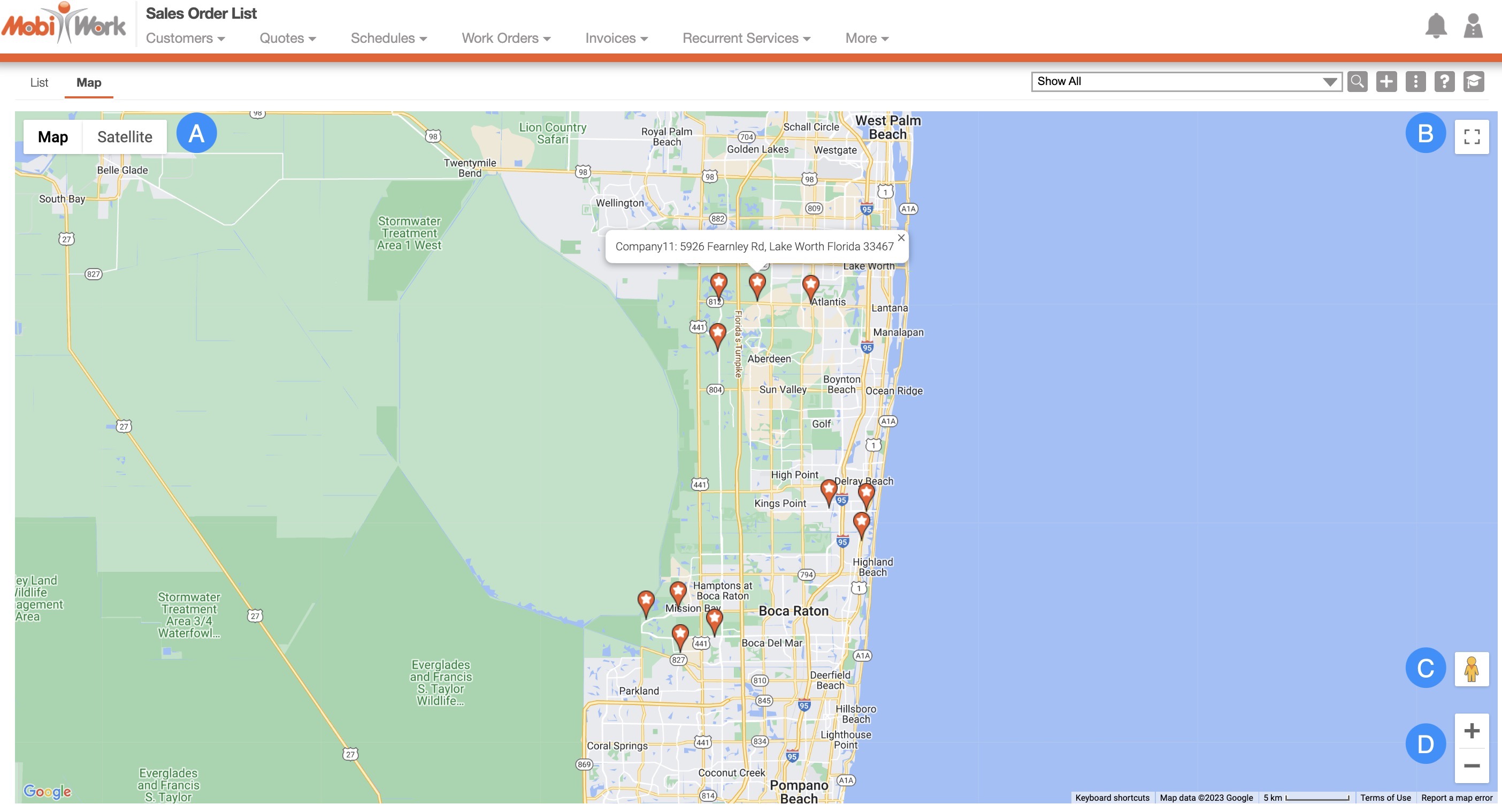The width and height of the screenshot is (1502, 812).
Task: Click the search magnifier icon
Action: tap(1357, 82)
